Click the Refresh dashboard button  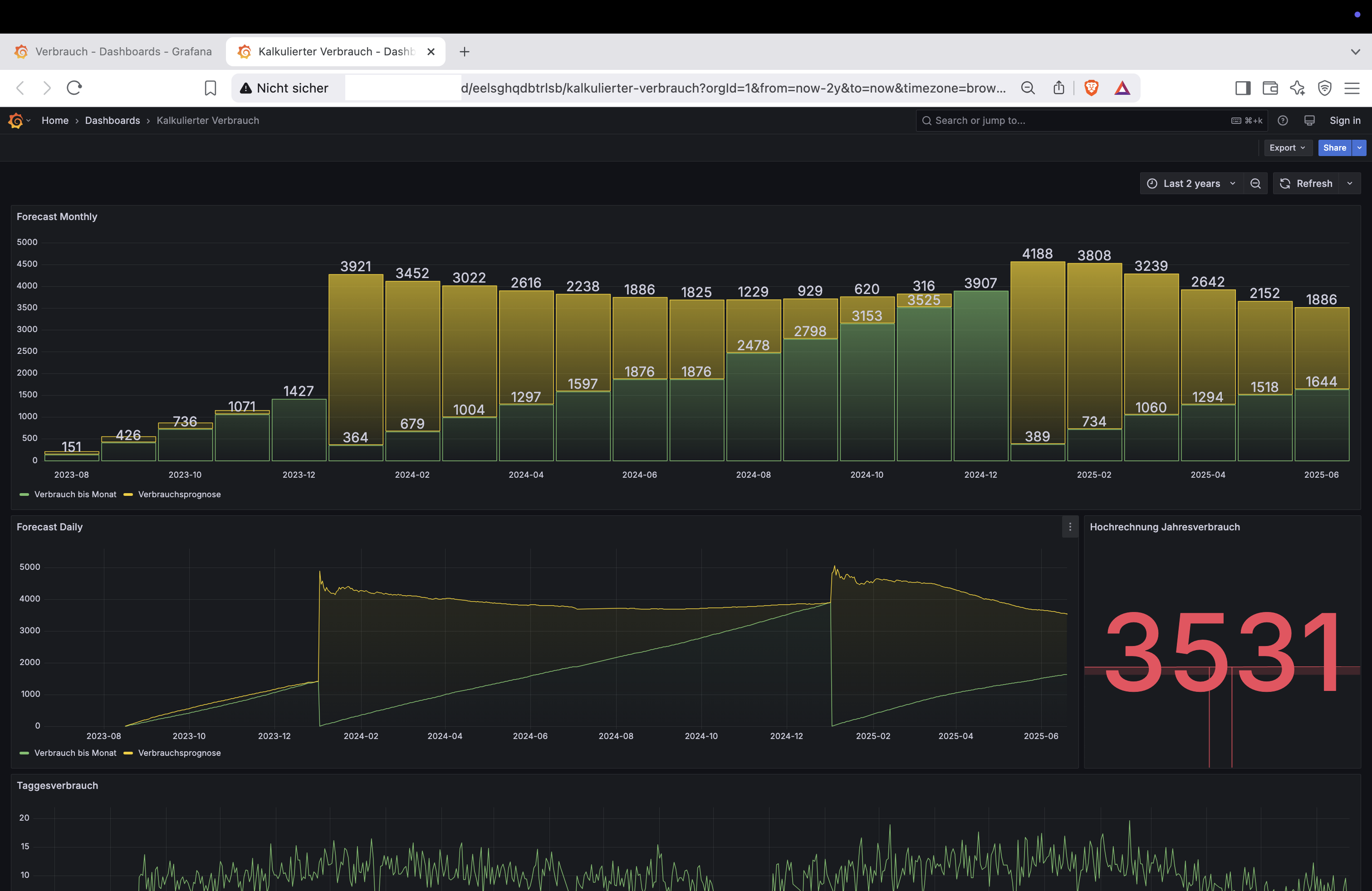click(x=1306, y=183)
